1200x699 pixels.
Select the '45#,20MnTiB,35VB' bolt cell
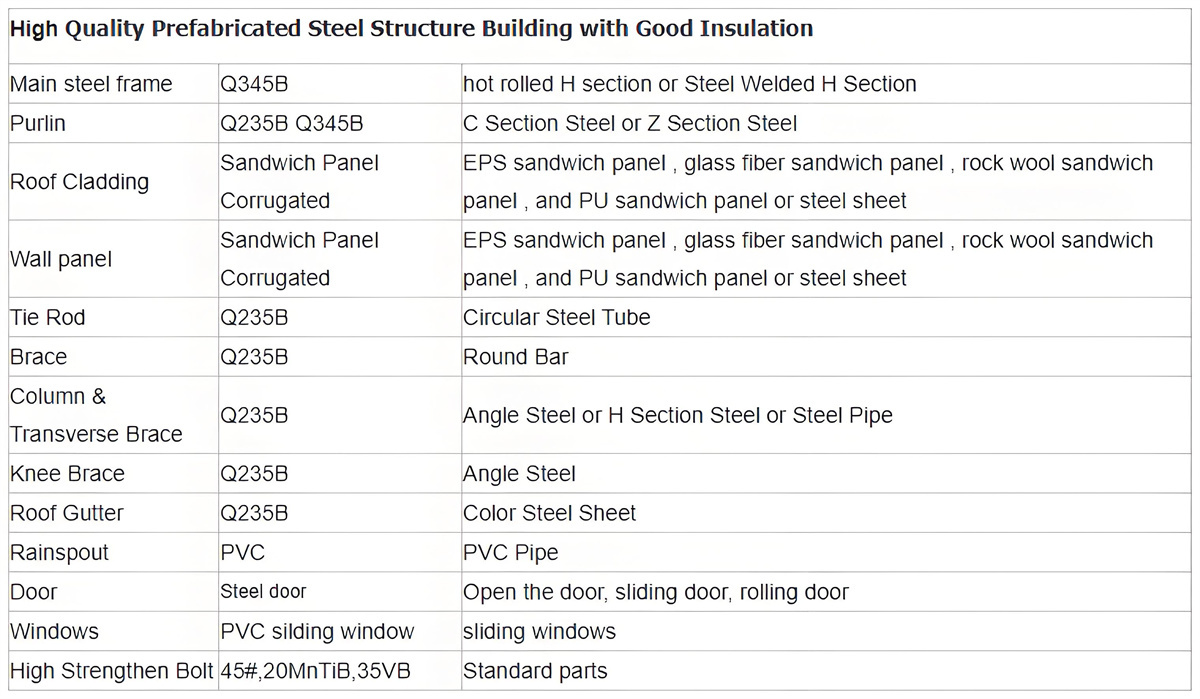(x=340, y=670)
